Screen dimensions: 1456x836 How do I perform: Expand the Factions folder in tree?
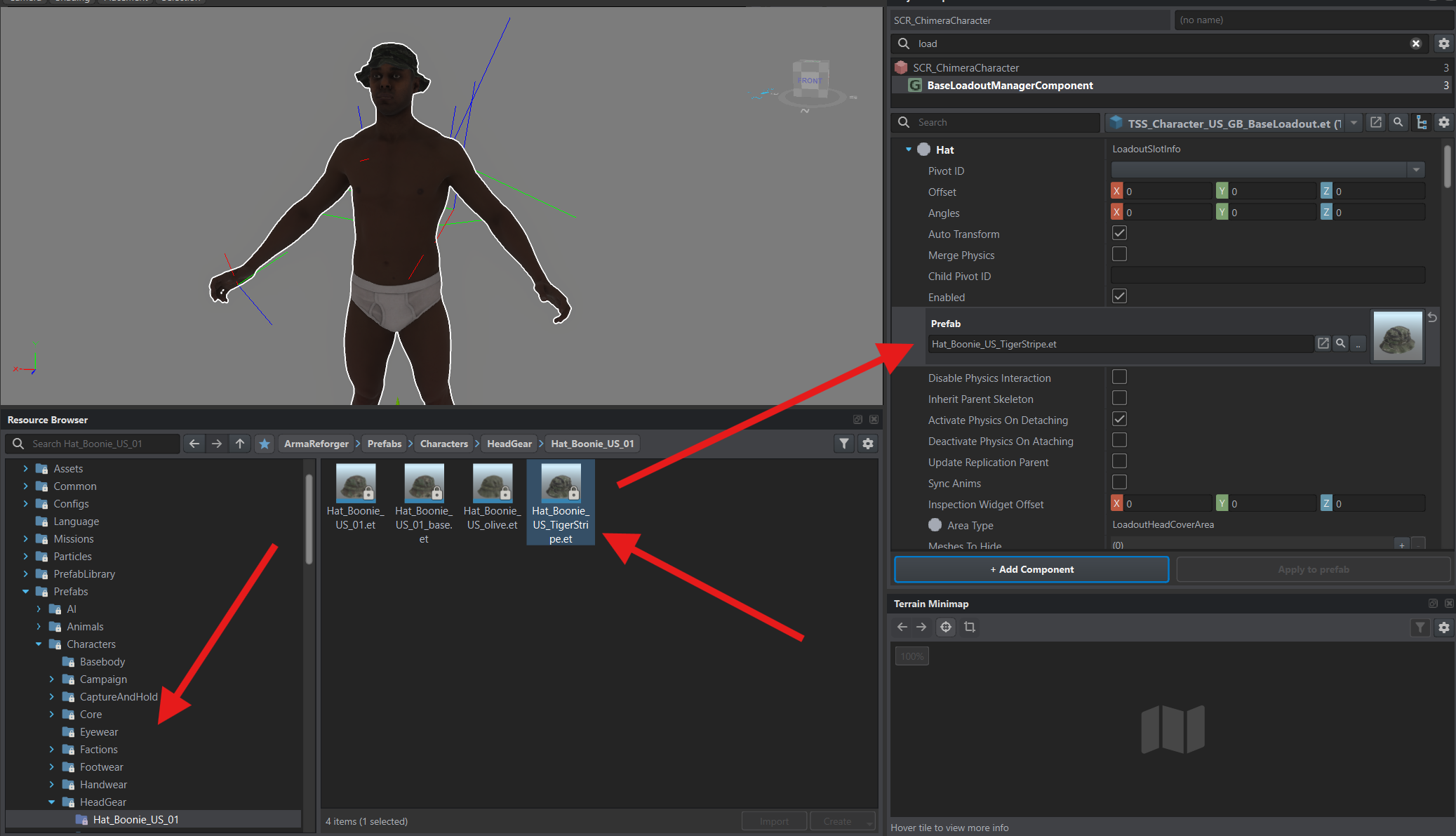(x=51, y=750)
